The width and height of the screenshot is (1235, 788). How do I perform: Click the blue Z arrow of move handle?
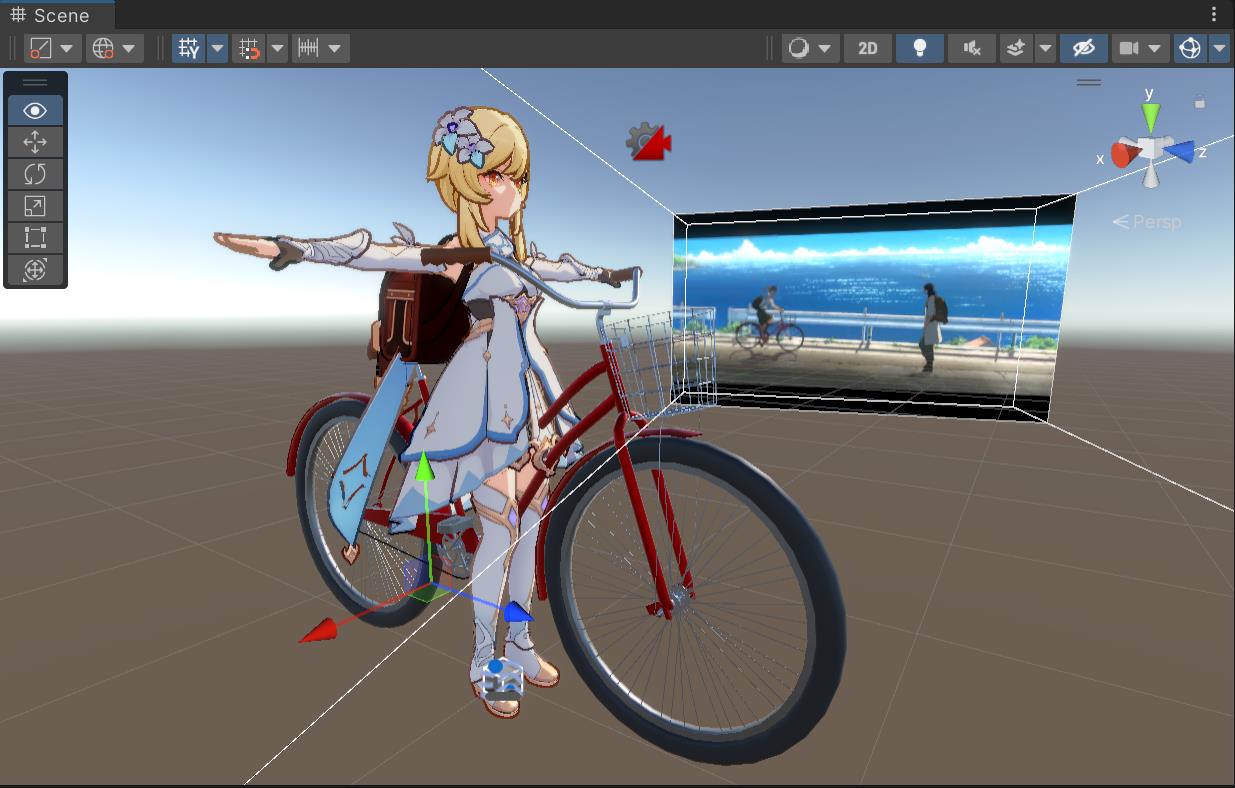[516, 611]
